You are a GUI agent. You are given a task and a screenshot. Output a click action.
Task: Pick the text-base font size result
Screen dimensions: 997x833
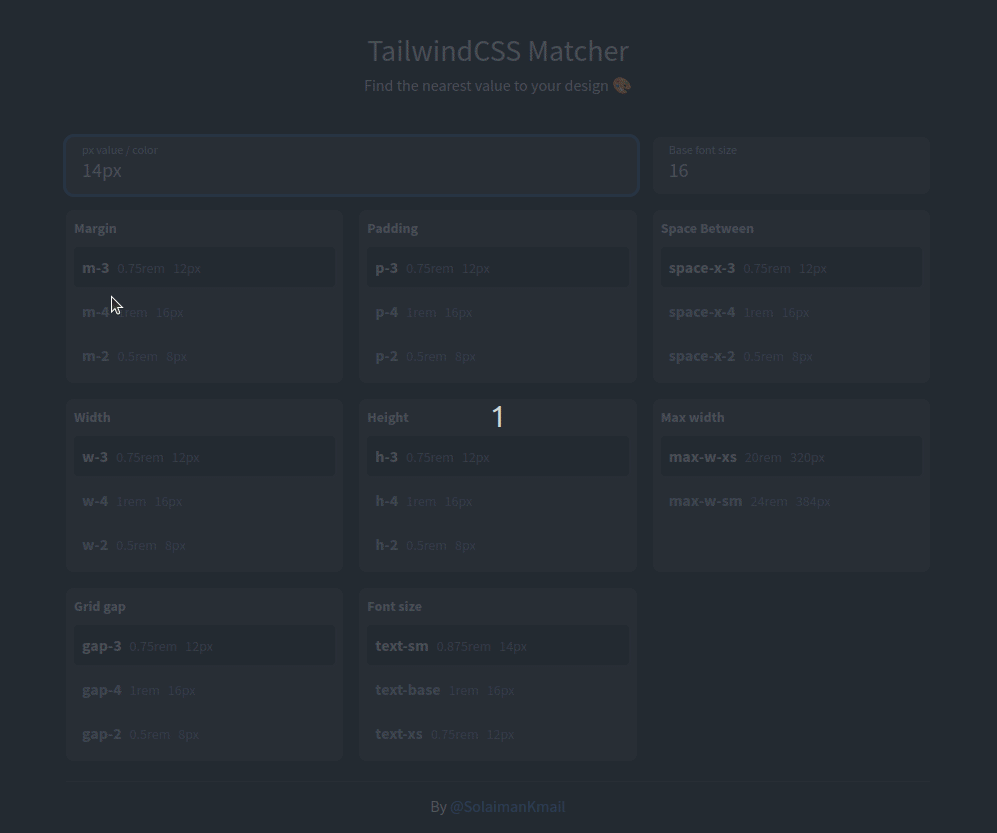pos(497,690)
